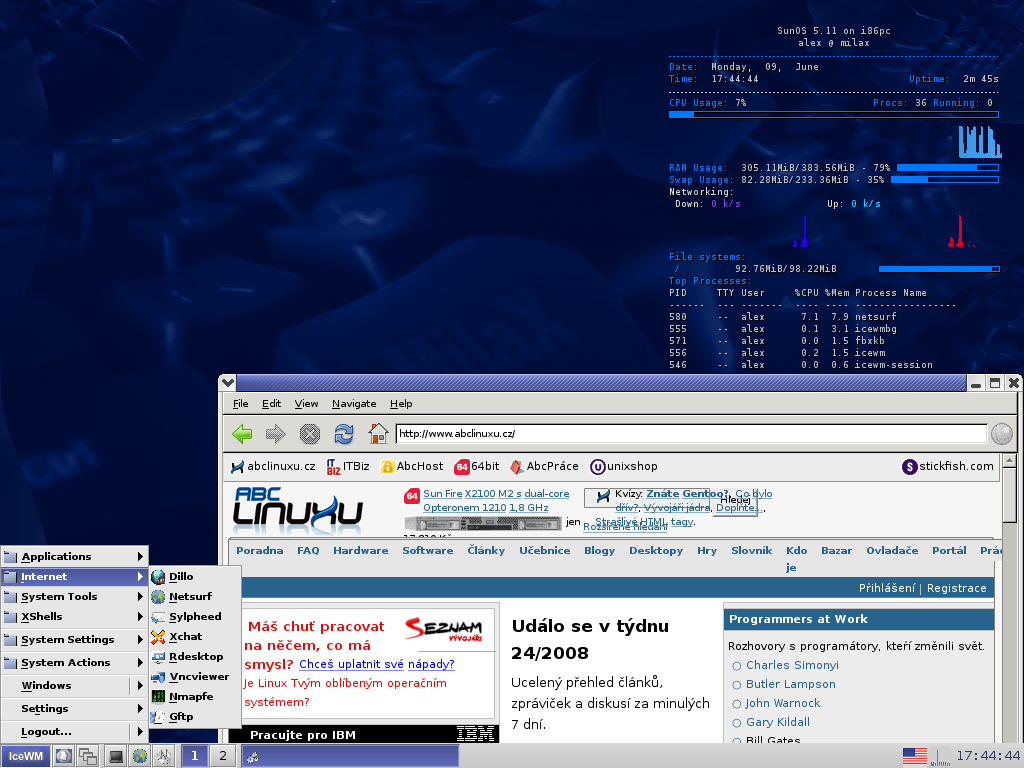Image resolution: width=1024 pixels, height=768 pixels.
Task: Click the throbber globe beside the address bar
Action: [x=1001, y=434]
